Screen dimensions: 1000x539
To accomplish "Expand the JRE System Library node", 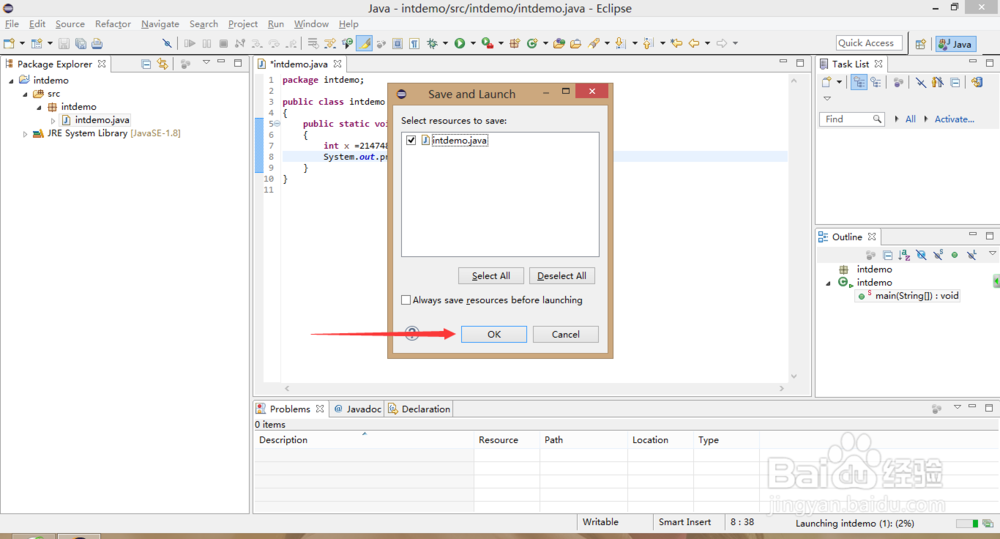I will point(26,134).
